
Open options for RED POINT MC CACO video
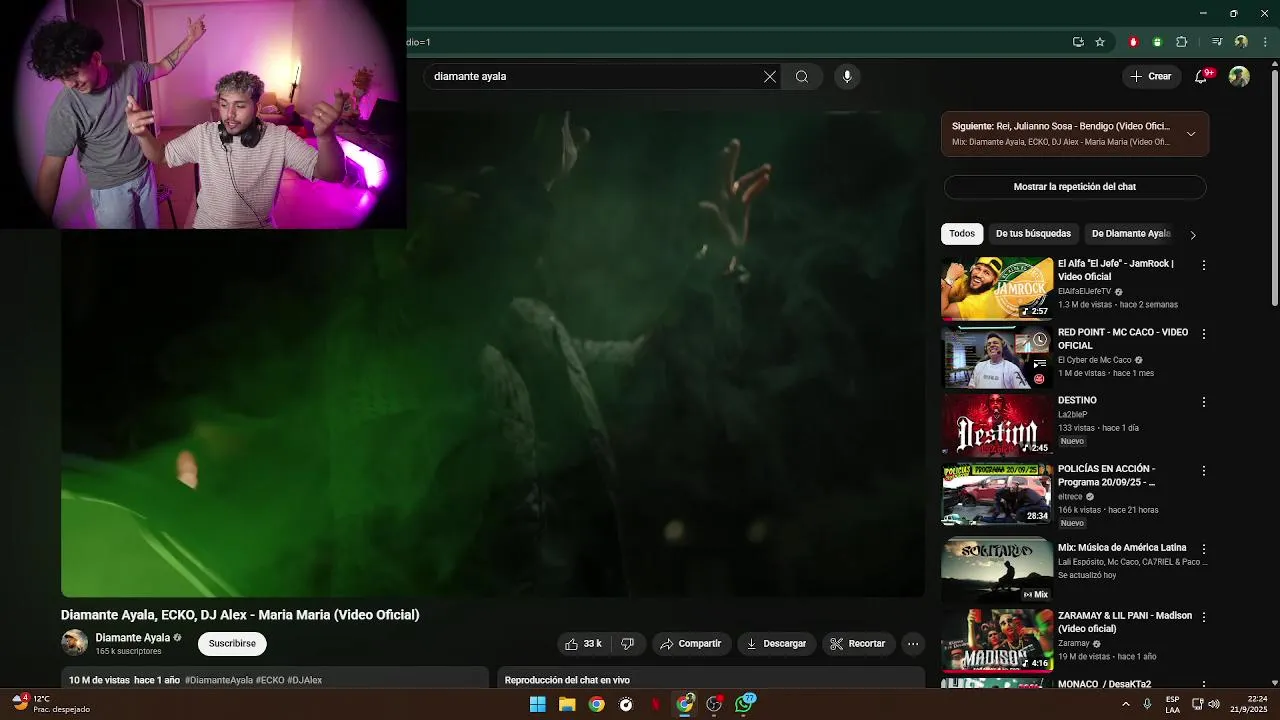coord(1204,334)
